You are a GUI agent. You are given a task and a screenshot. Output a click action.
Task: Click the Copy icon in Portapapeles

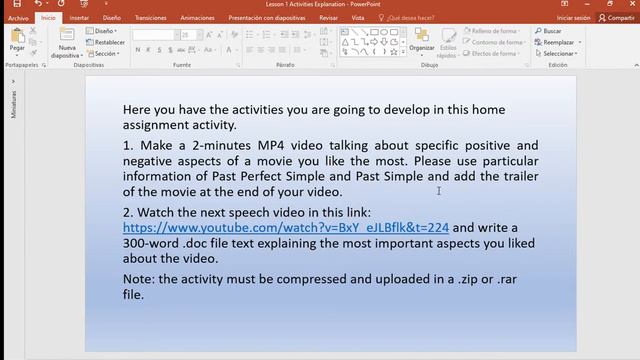(x=33, y=42)
